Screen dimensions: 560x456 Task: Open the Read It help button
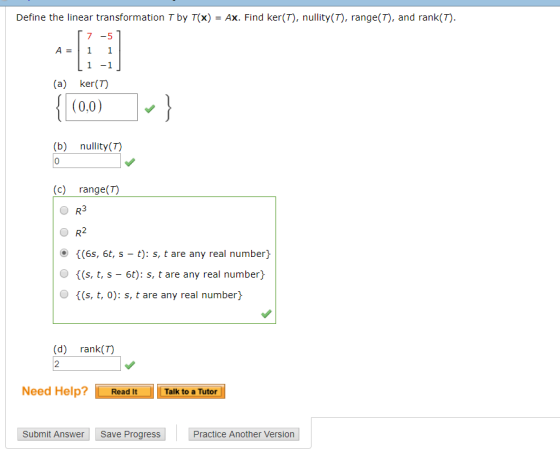(124, 392)
